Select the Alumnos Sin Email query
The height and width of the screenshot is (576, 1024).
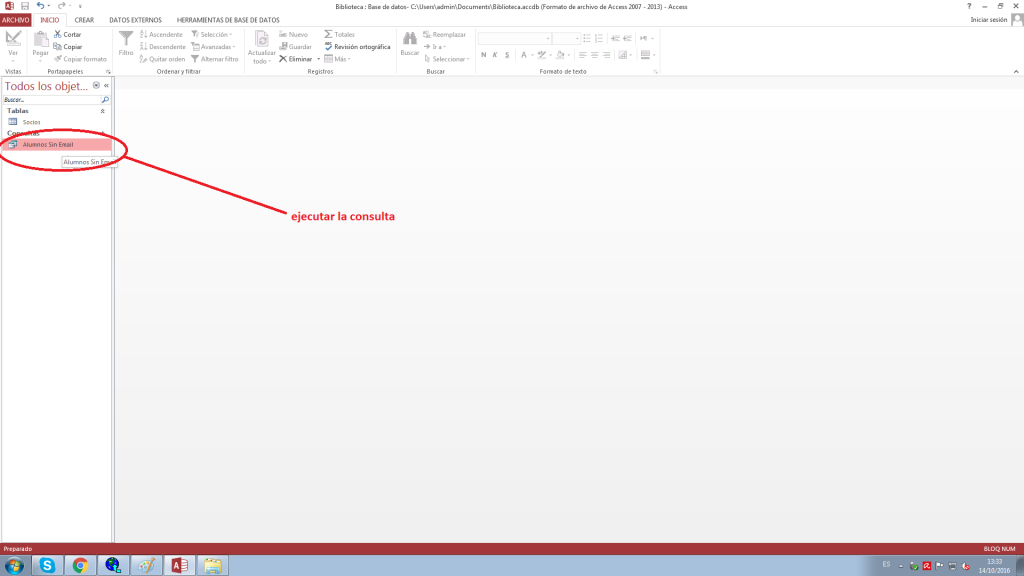click(48, 144)
